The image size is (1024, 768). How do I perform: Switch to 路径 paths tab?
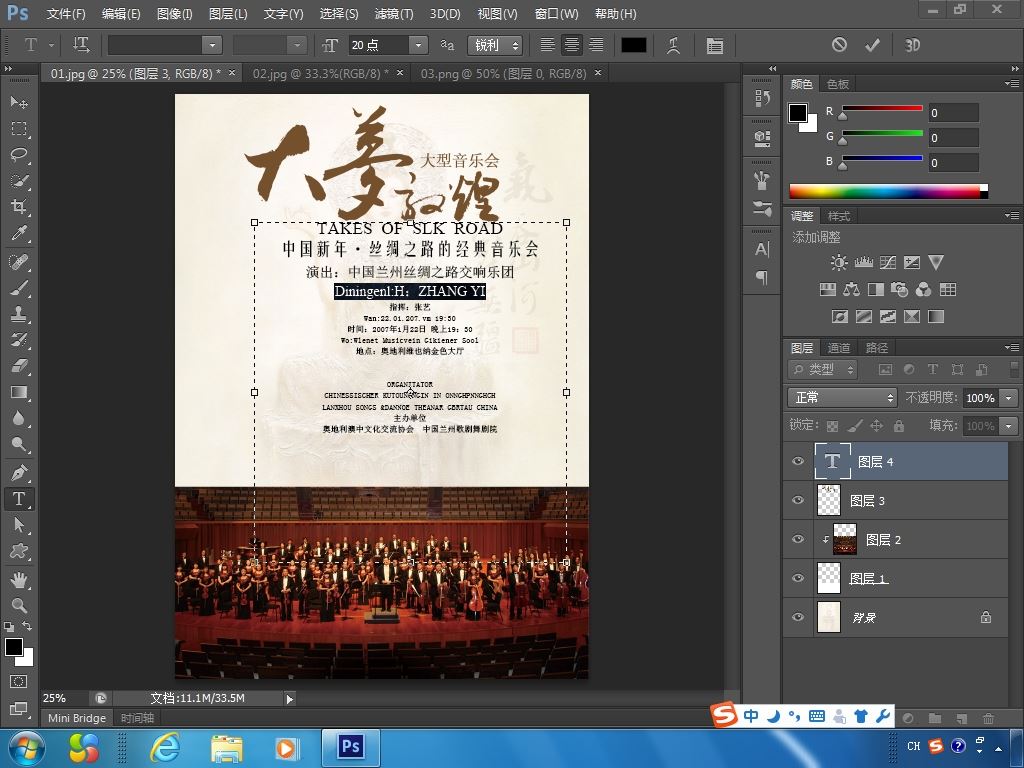click(876, 348)
